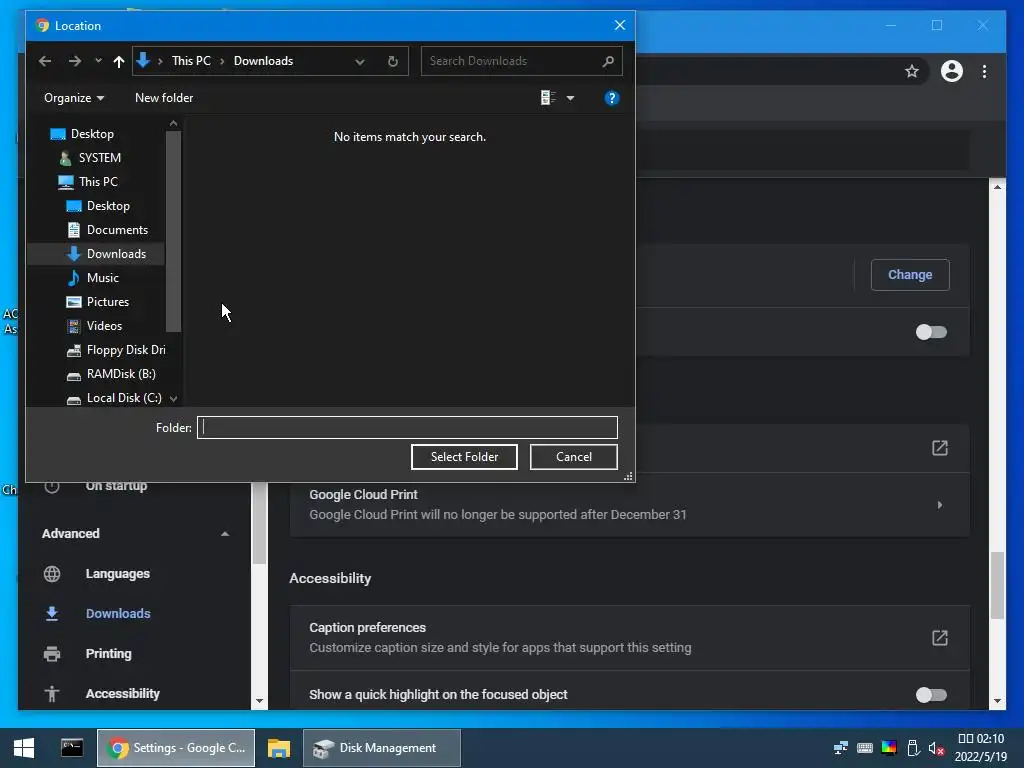Open the Organize menu
1024x768 pixels.
coord(74,98)
